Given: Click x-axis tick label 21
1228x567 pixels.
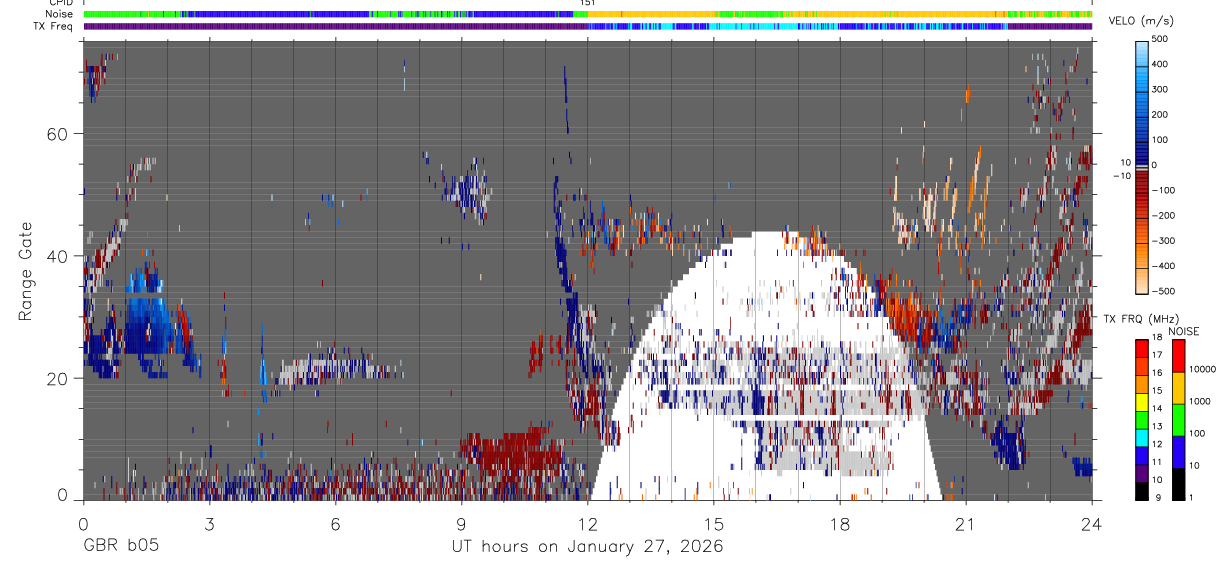Looking at the screenshot, I should [x=966, y=523].
